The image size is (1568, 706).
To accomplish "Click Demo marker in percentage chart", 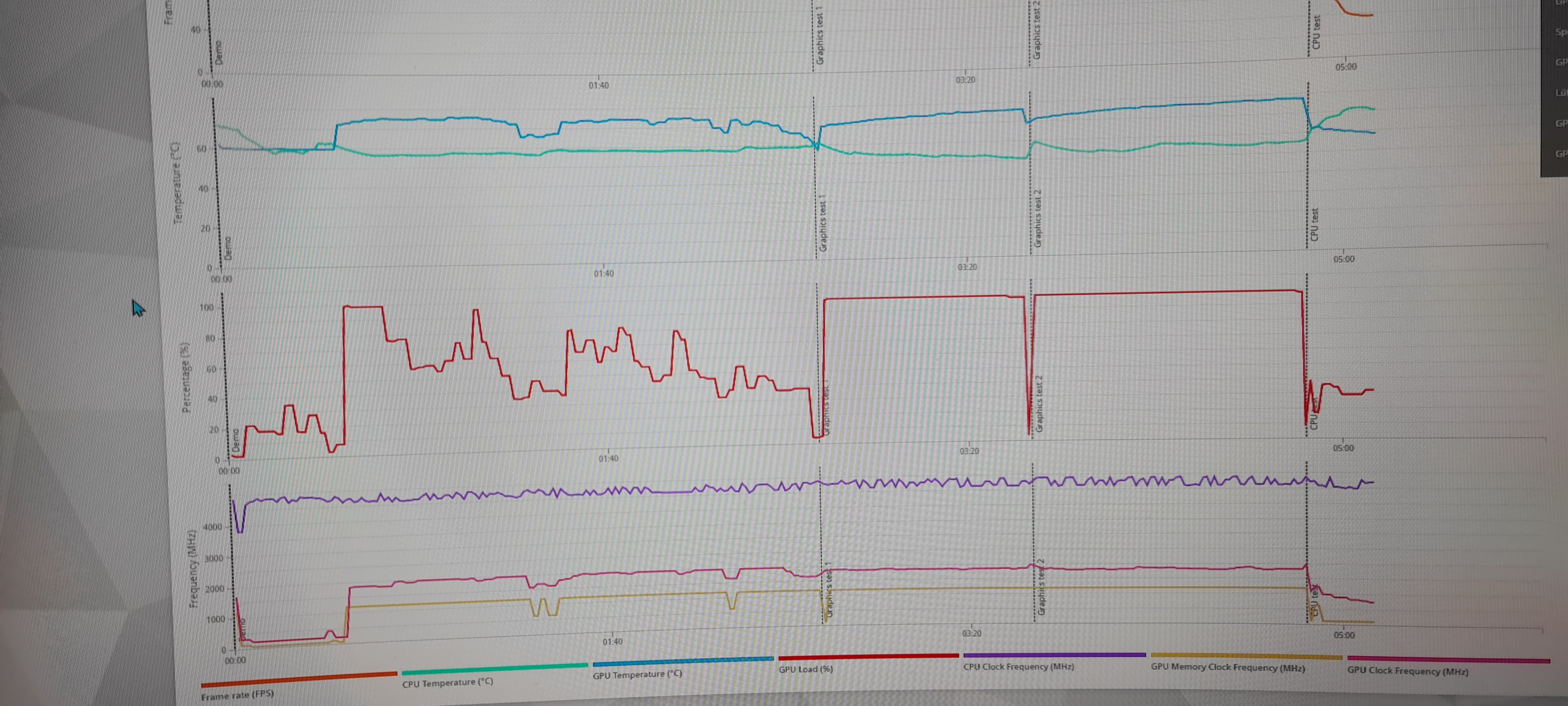I will tap(236, 440).
